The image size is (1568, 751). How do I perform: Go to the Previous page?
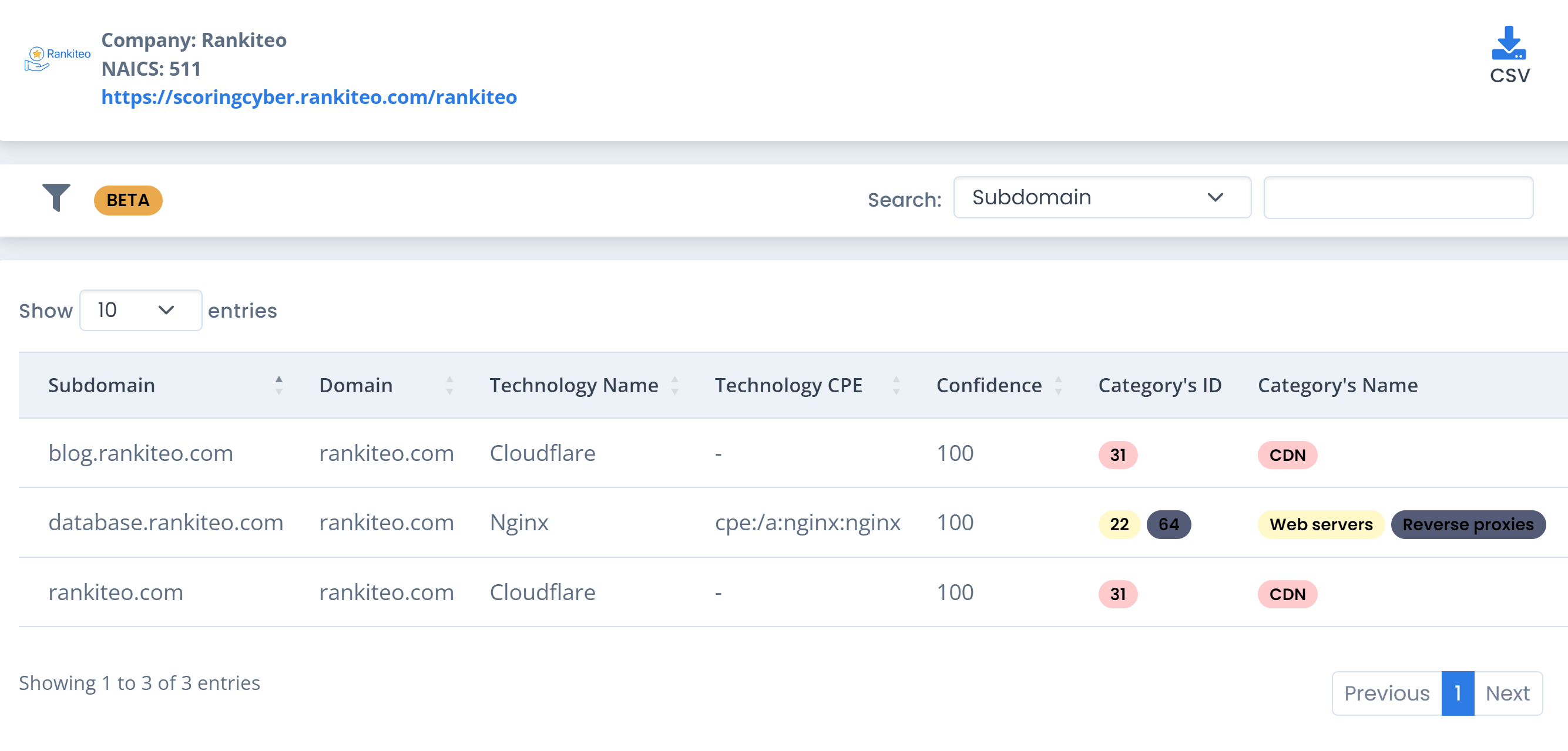(1386, 692)
